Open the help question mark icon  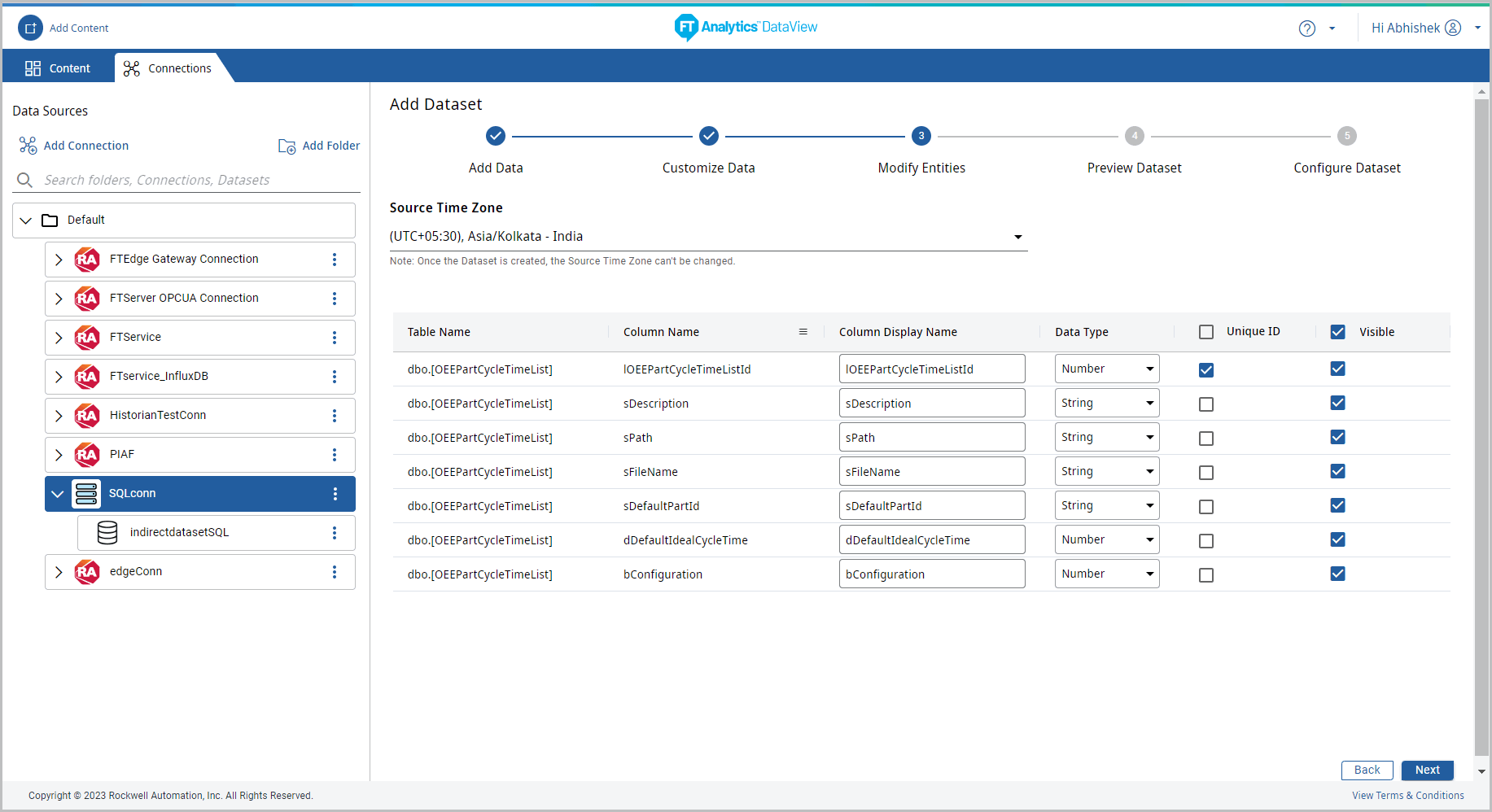[1306, 28]
